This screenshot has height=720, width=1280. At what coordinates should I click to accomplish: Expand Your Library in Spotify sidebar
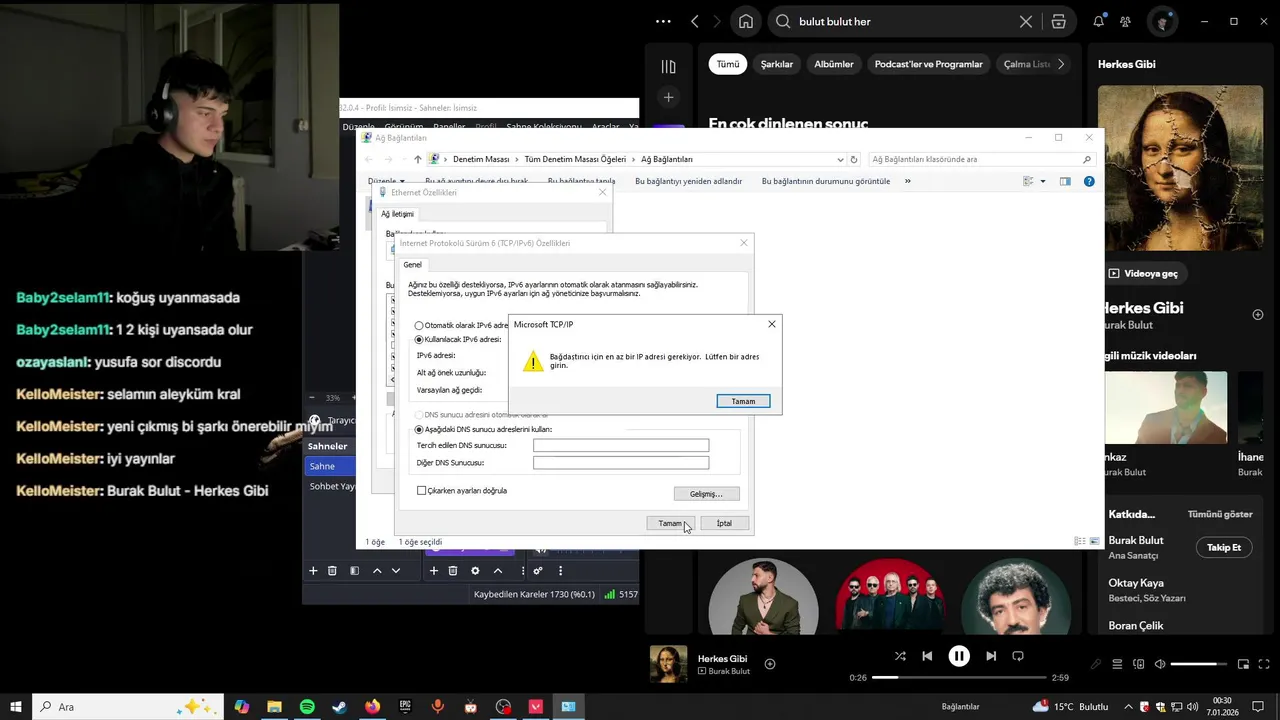point(668,66)
